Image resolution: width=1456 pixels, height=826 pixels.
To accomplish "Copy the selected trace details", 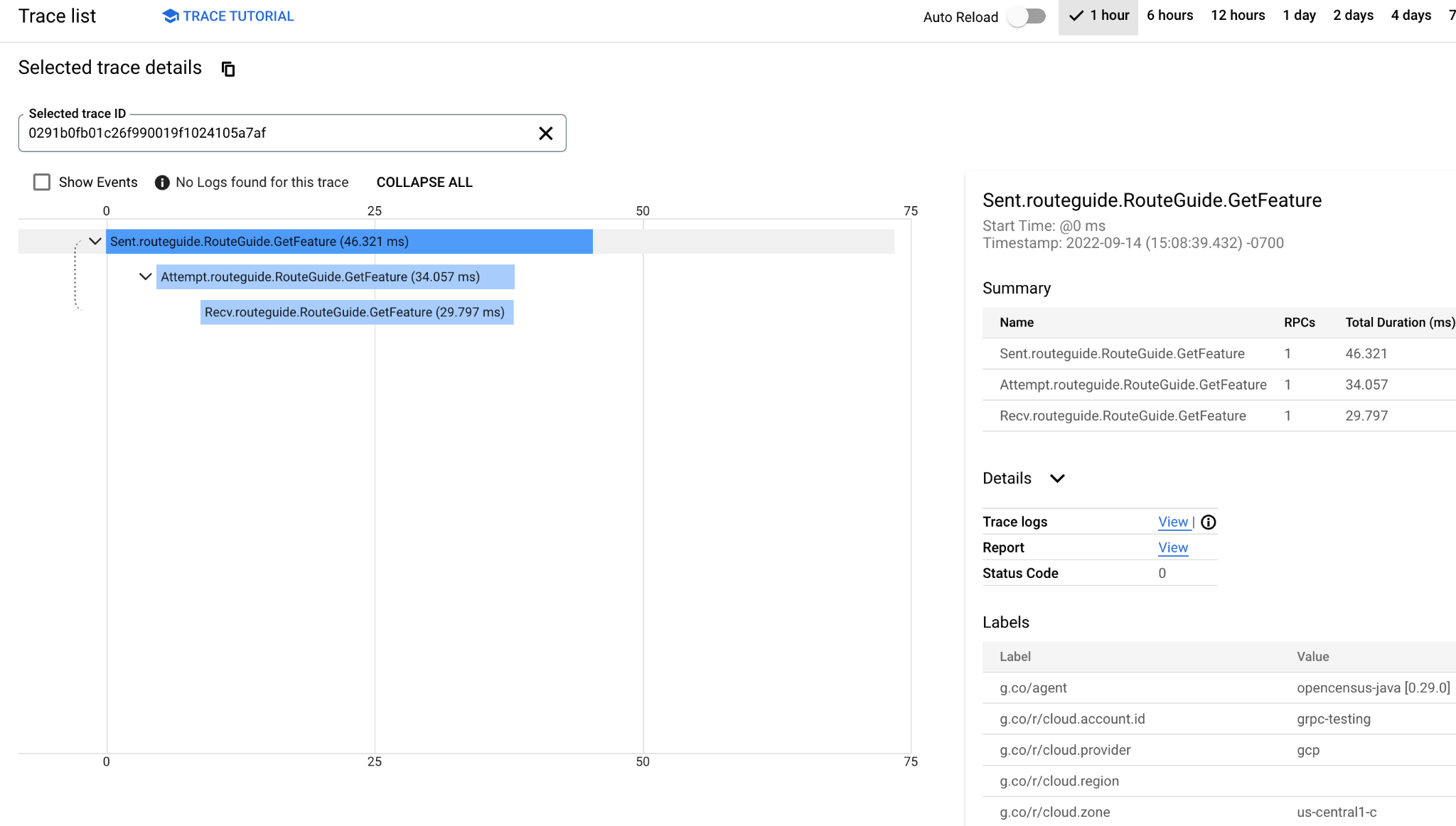I will pos(228,69).
